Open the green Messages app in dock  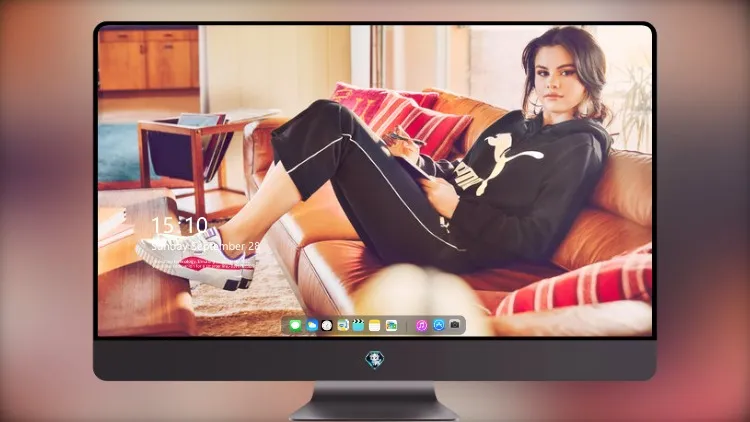tap(295, 325)
